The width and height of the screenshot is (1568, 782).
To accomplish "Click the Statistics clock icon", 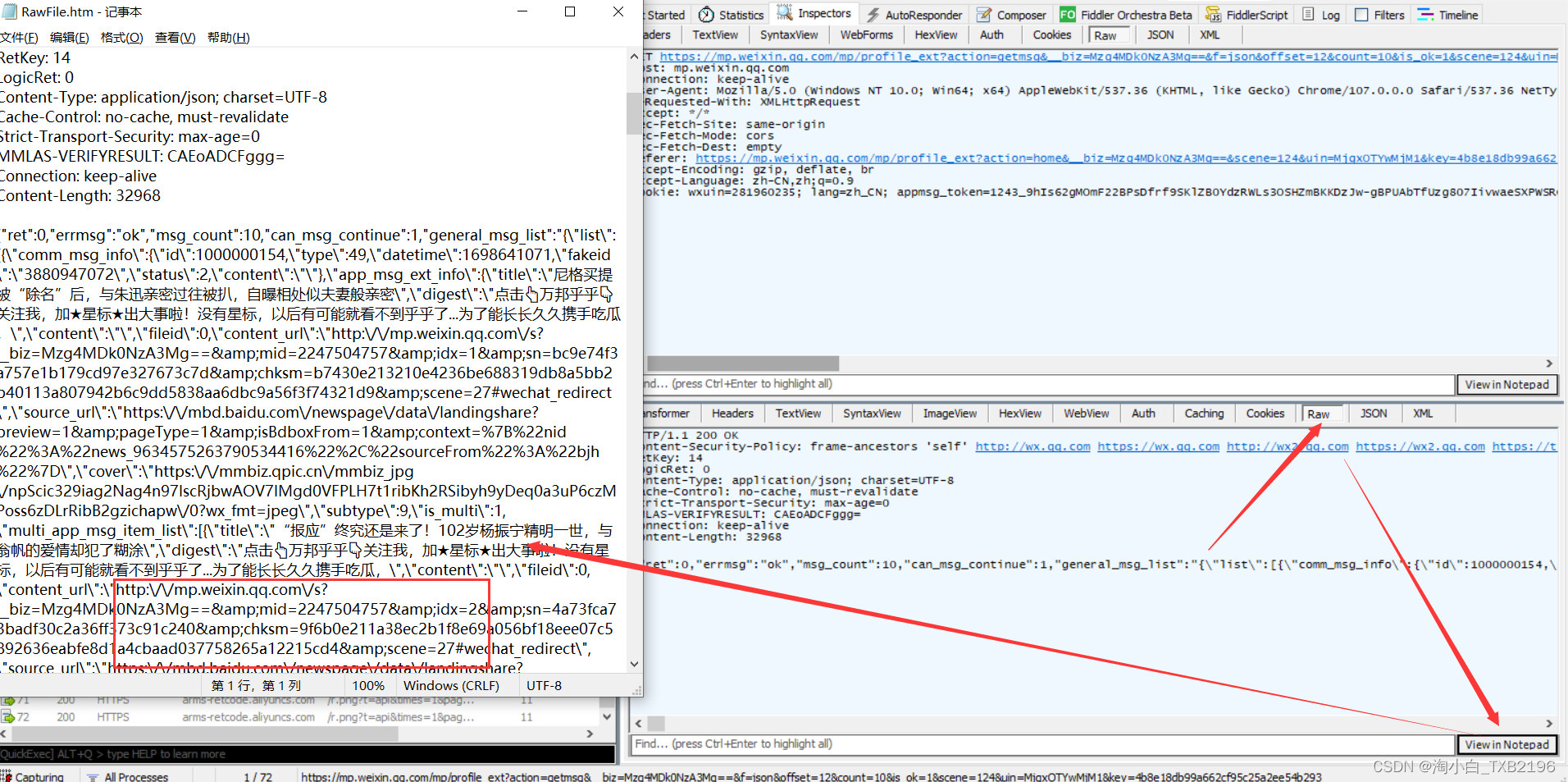I will [x=706, y=15].
